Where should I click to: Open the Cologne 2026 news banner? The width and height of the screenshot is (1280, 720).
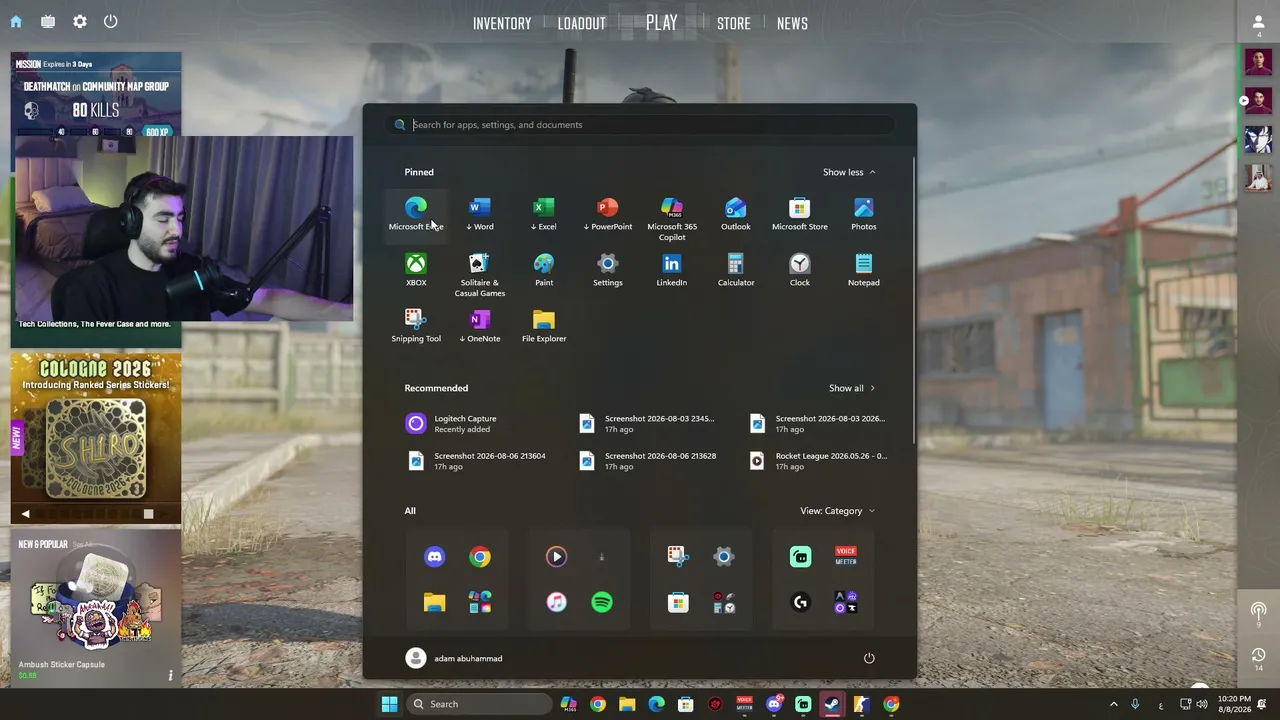(x=96, y=428)
